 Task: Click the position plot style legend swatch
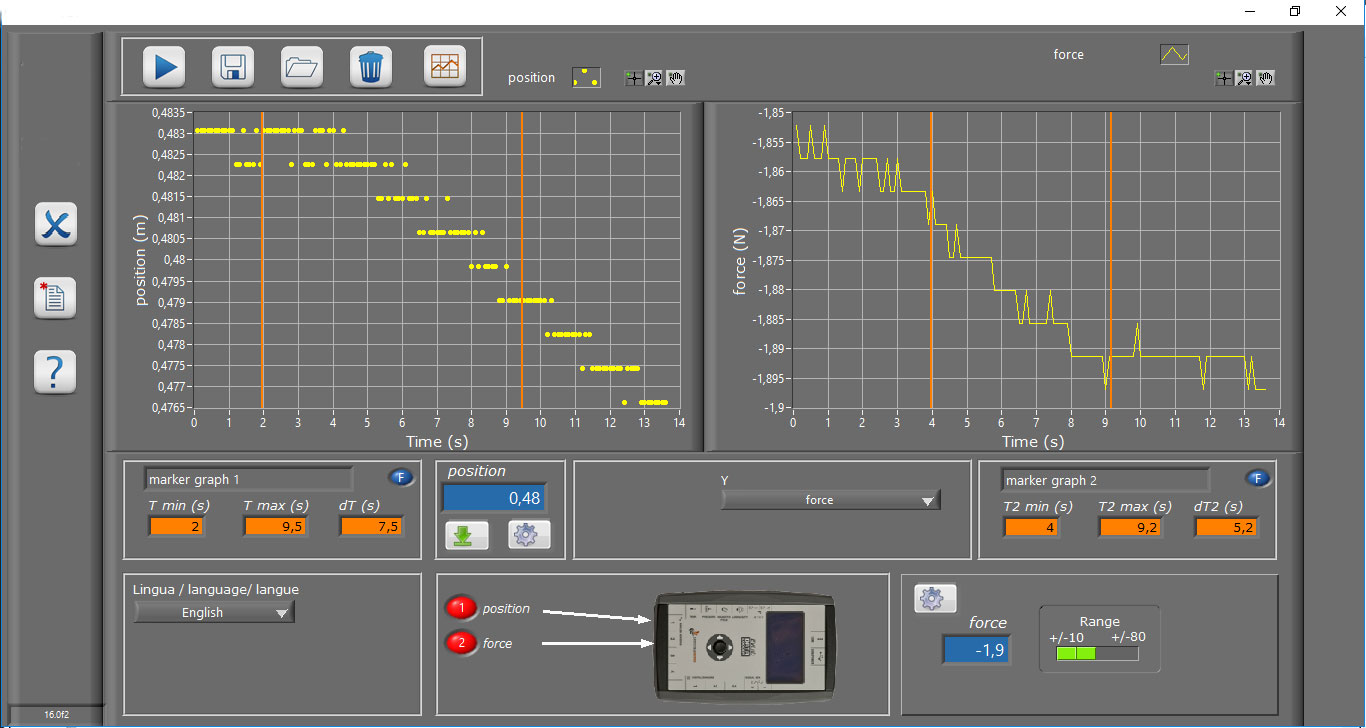click(586, 78)
